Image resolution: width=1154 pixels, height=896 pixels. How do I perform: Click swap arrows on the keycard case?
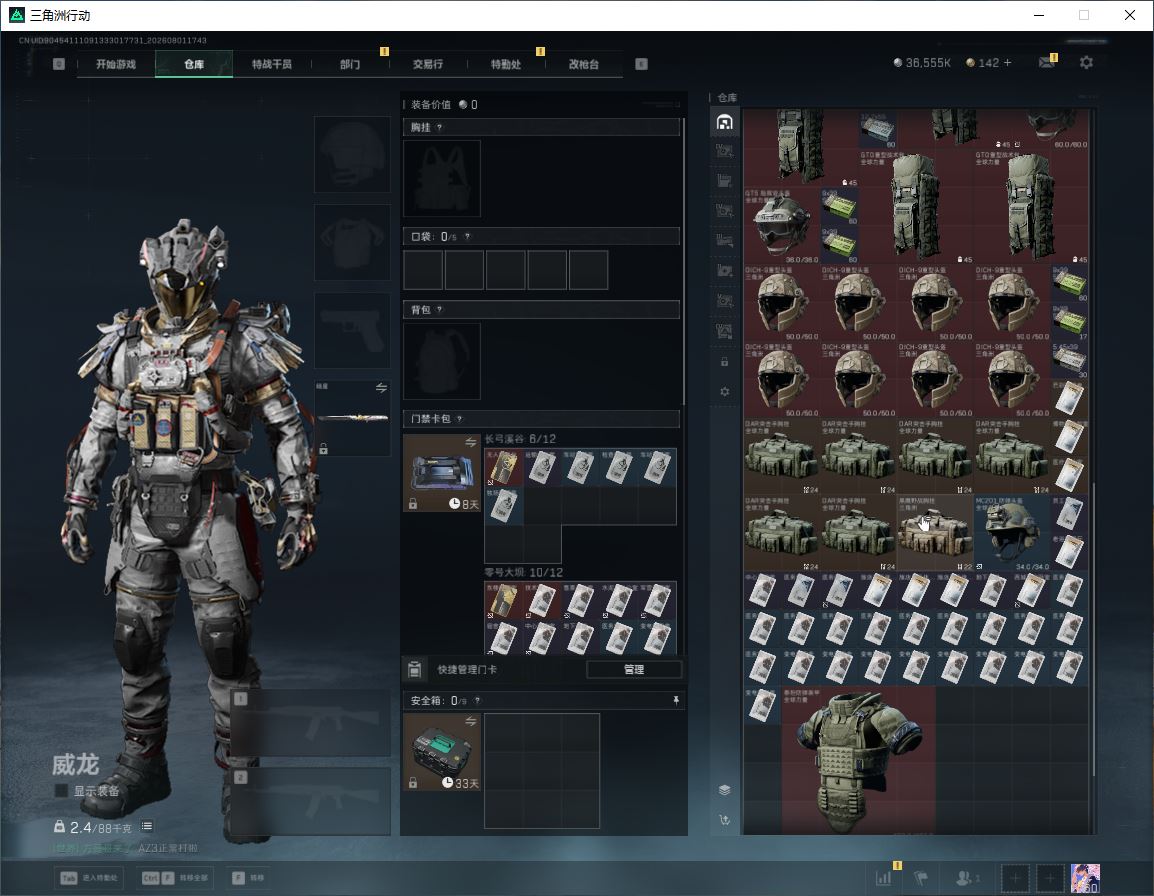click(470, 442)
